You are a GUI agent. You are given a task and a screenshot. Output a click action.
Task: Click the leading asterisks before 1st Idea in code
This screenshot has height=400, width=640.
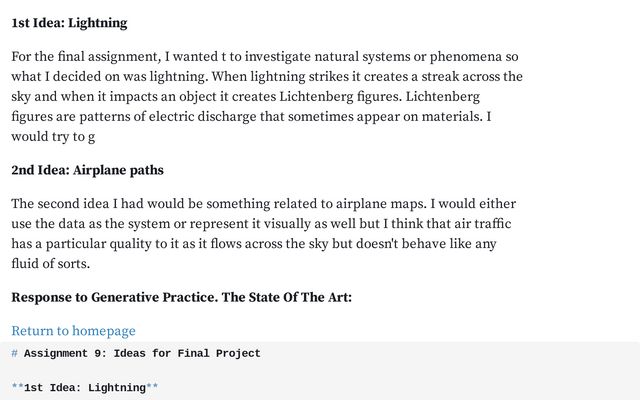(x=18, y=387)
